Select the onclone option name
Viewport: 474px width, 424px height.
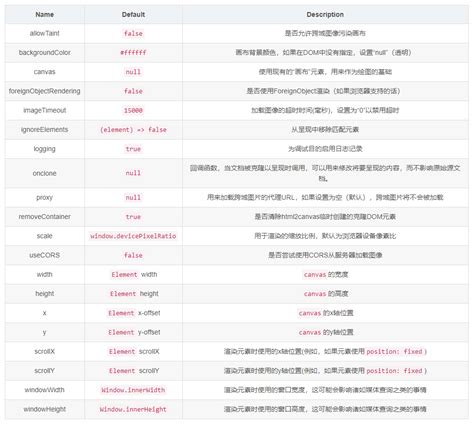pyautogui.click(x=45, y=173)
